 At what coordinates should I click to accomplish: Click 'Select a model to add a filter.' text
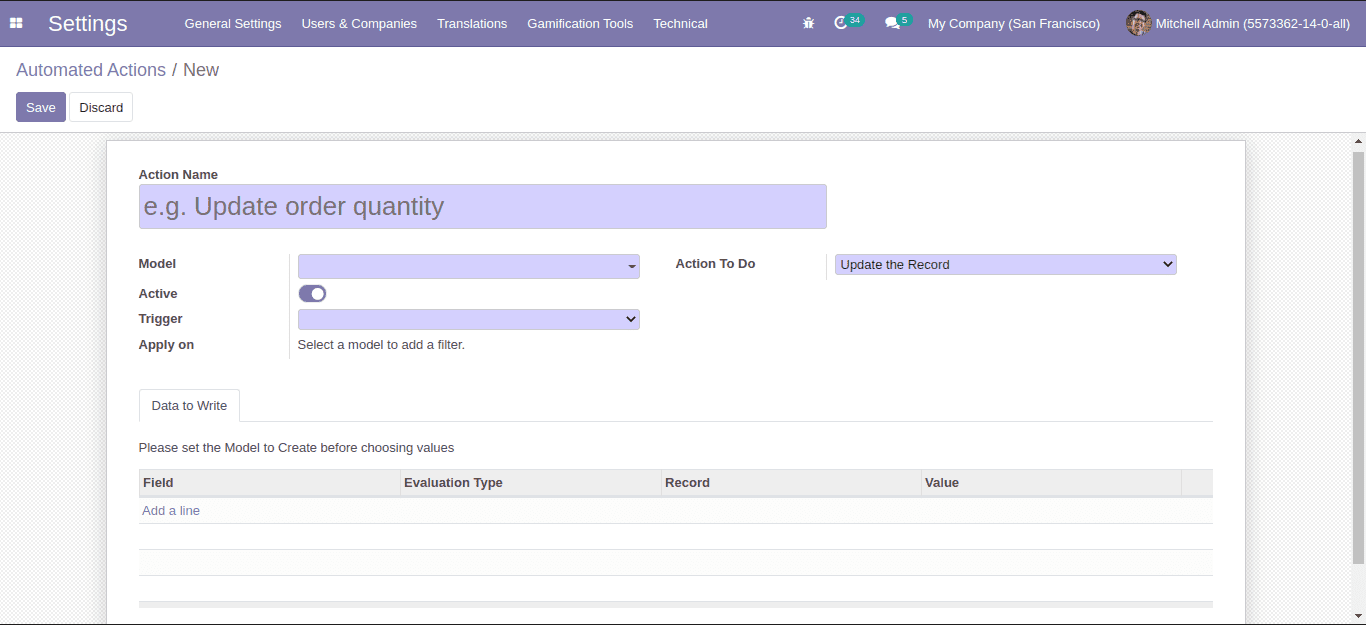[x=381, y=344]
